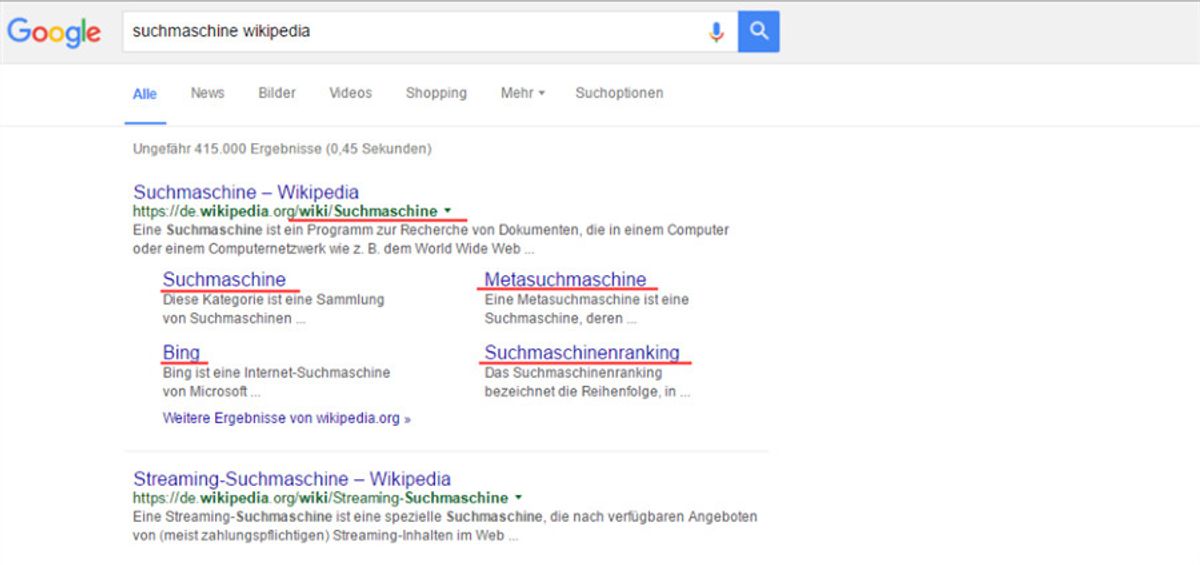Open the Bilder tab
The height and width of the screenshot is (565, 1200).
277,93
